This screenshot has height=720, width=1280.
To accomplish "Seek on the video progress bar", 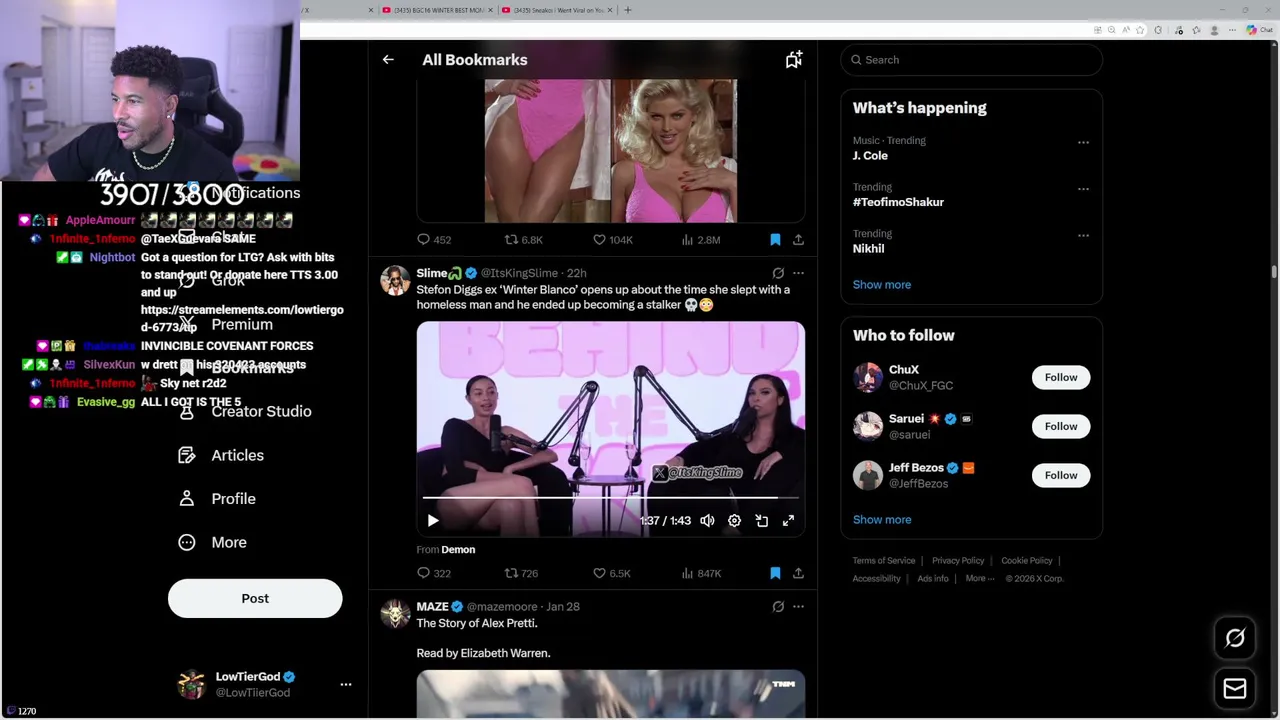I will click(610, 497).
